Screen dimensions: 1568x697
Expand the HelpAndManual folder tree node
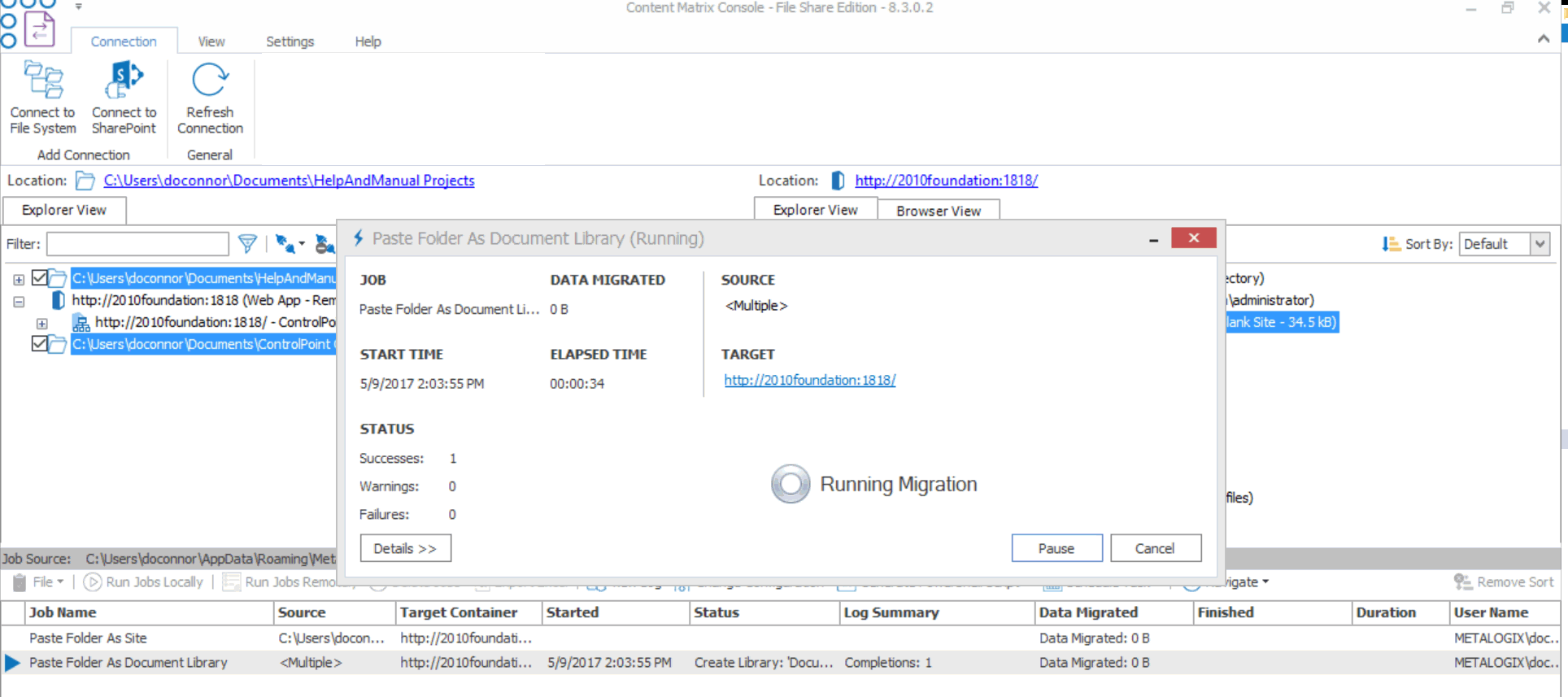point(19,279)
